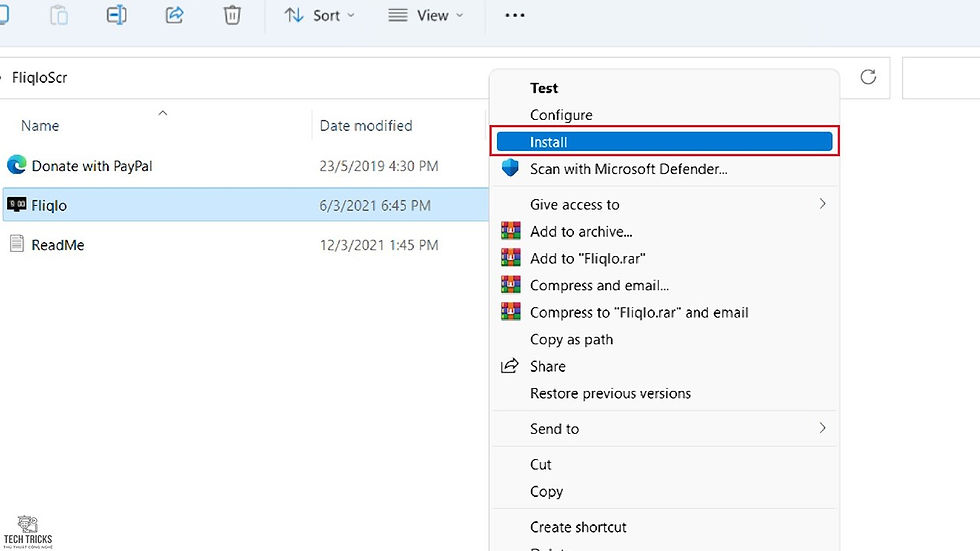Click the date 12/3/2021 1:45 PM

(x=379, y=245)
